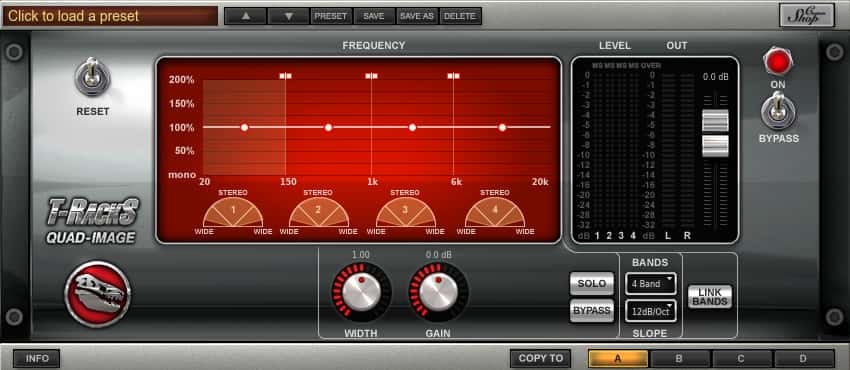This screenshot has width=850, height=370.
Task: Load previous preset with up arrow
Action: coord(246,16)
